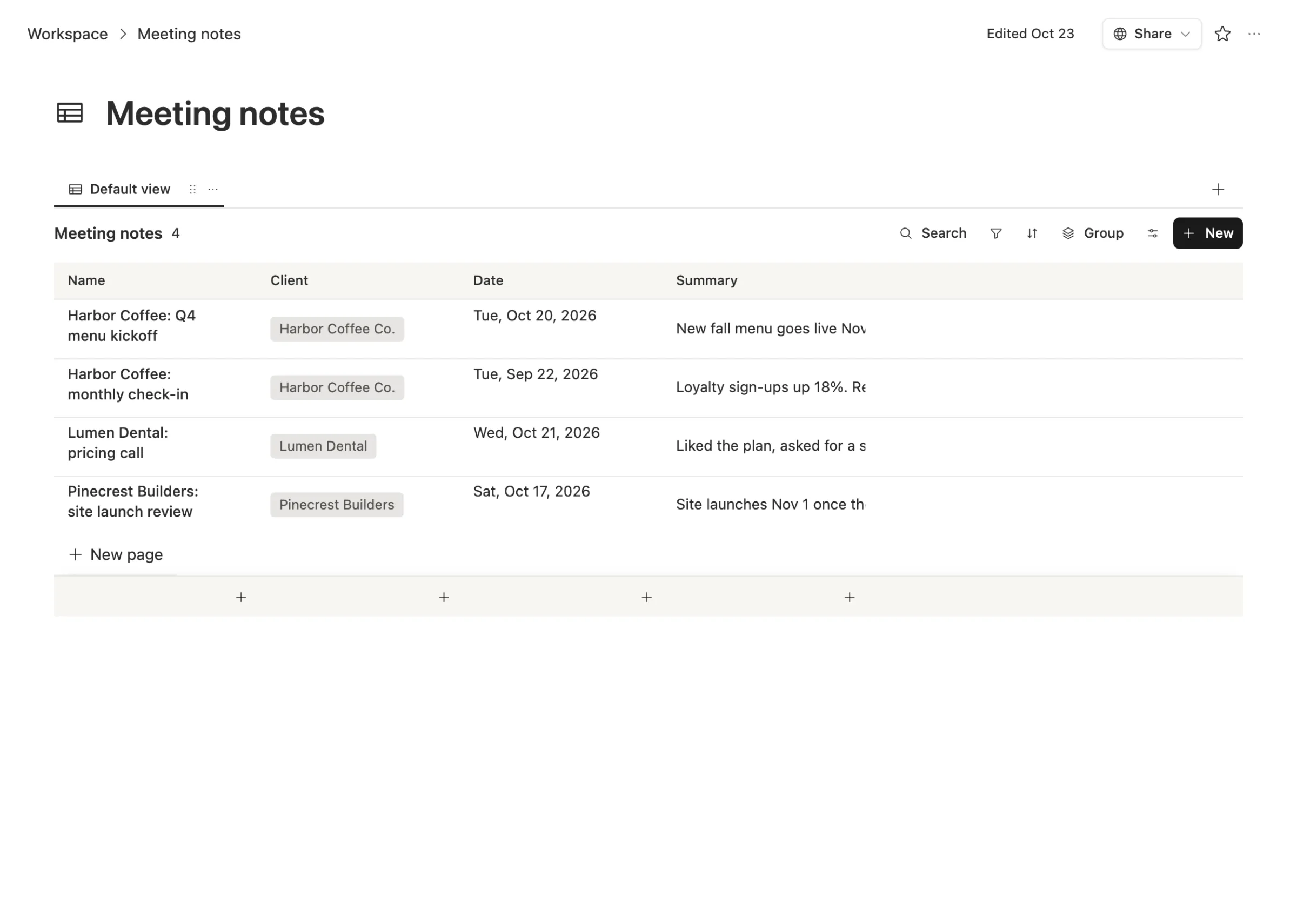Open Lumen Dental: pricing call page
The image size is (1297, 924).
118,443
